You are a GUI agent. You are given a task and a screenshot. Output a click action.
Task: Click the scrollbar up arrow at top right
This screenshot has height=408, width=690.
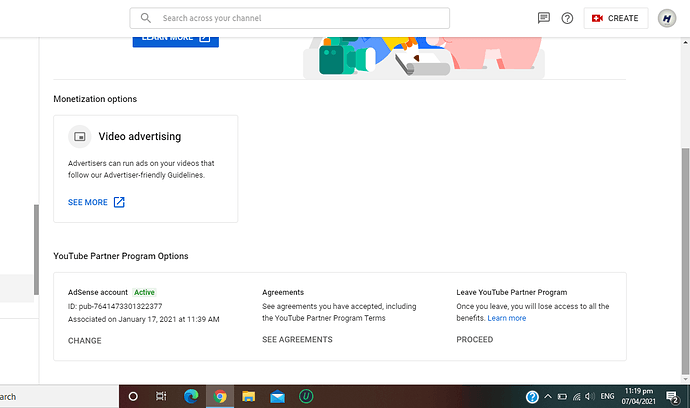[685, 43]
